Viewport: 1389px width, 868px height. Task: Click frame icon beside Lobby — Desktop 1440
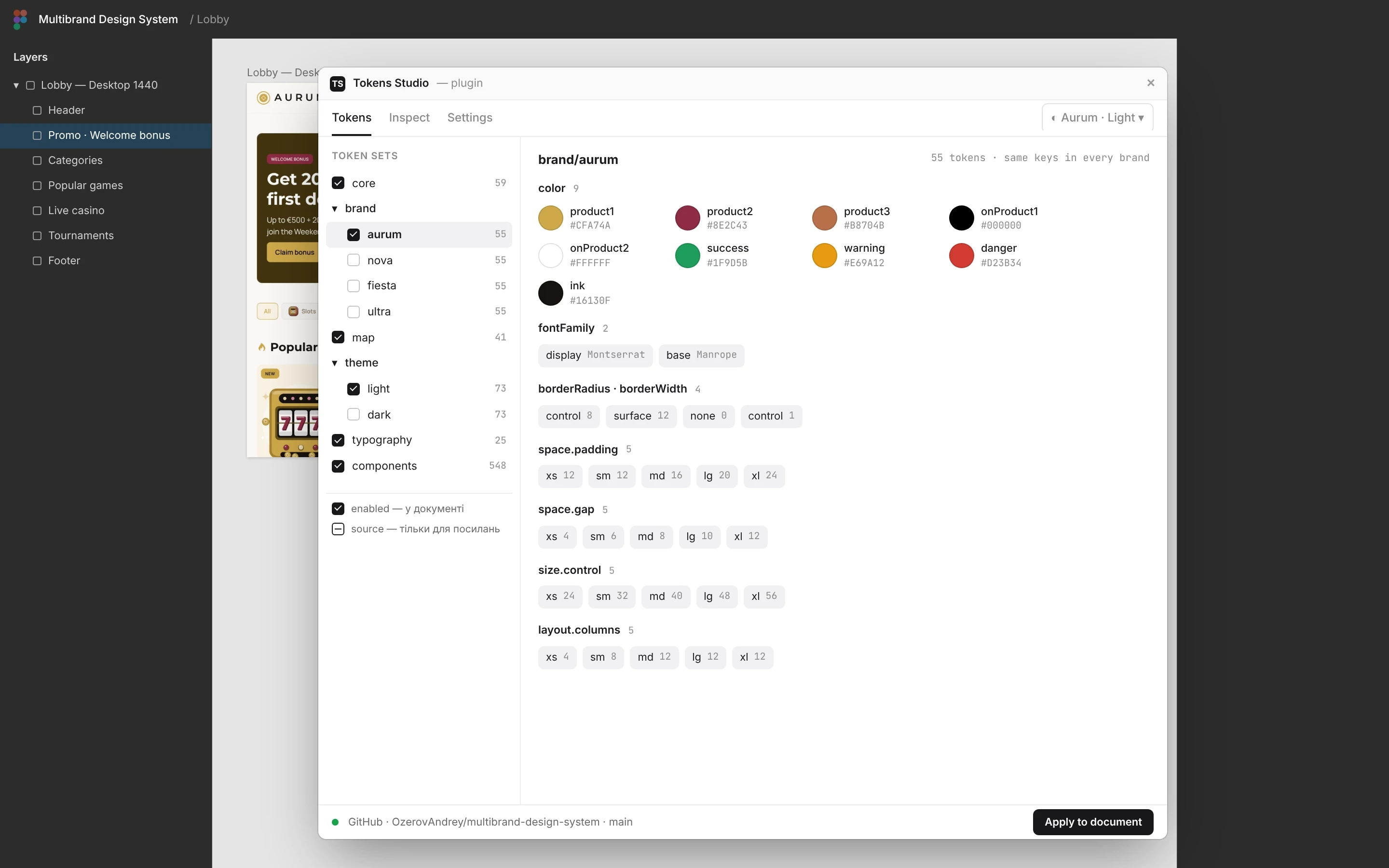click(x=30, y=85)
